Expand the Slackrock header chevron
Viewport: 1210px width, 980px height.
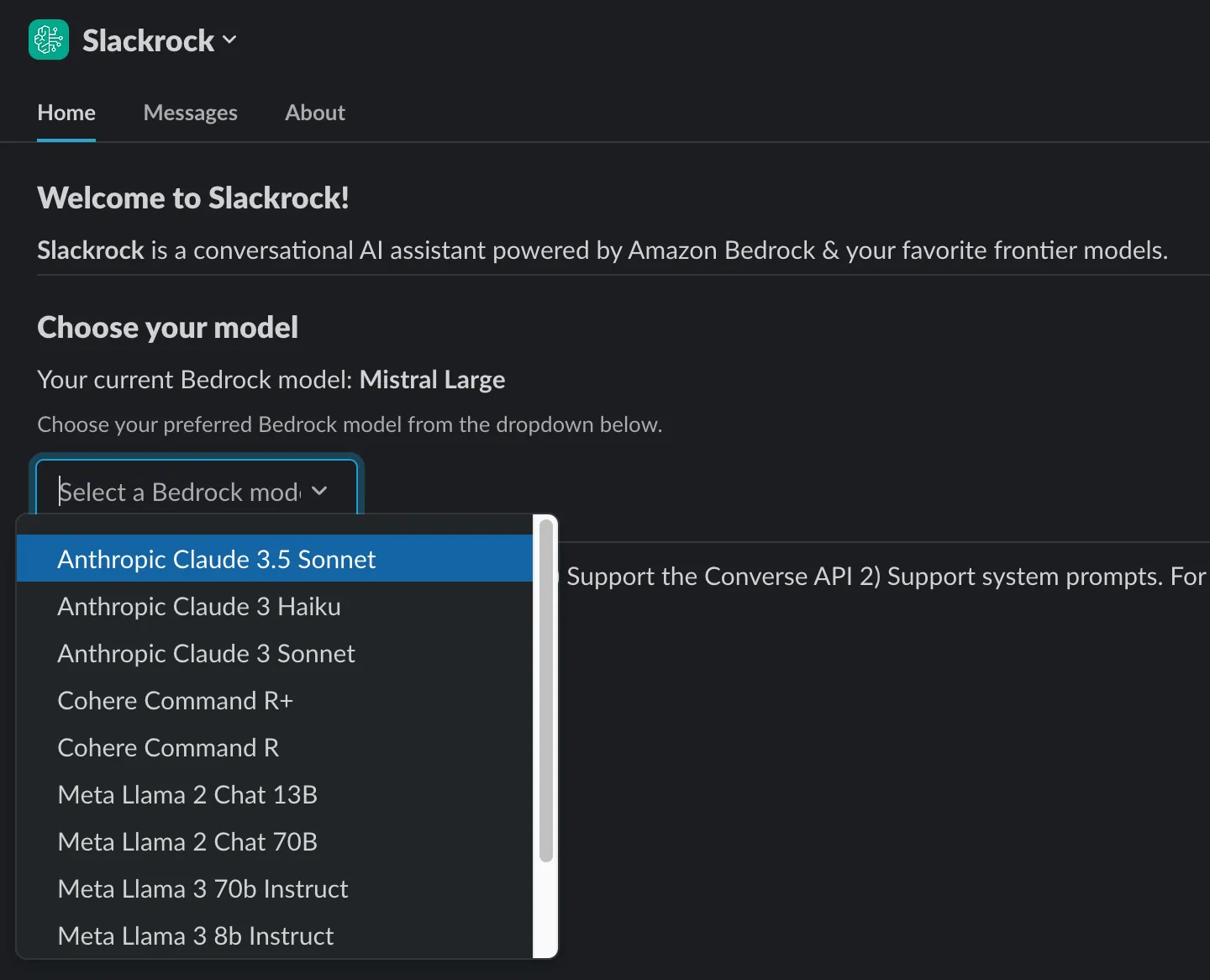(229, 40)
